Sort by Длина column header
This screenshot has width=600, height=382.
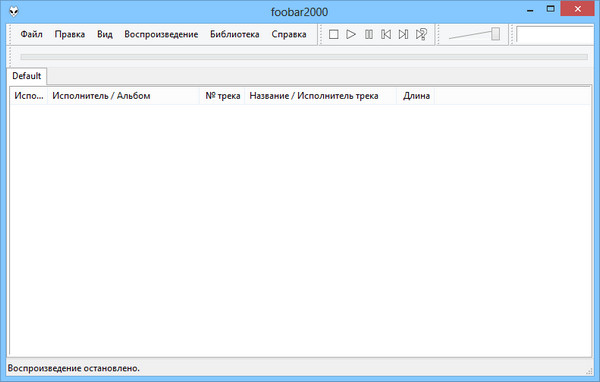coord(416,96)
